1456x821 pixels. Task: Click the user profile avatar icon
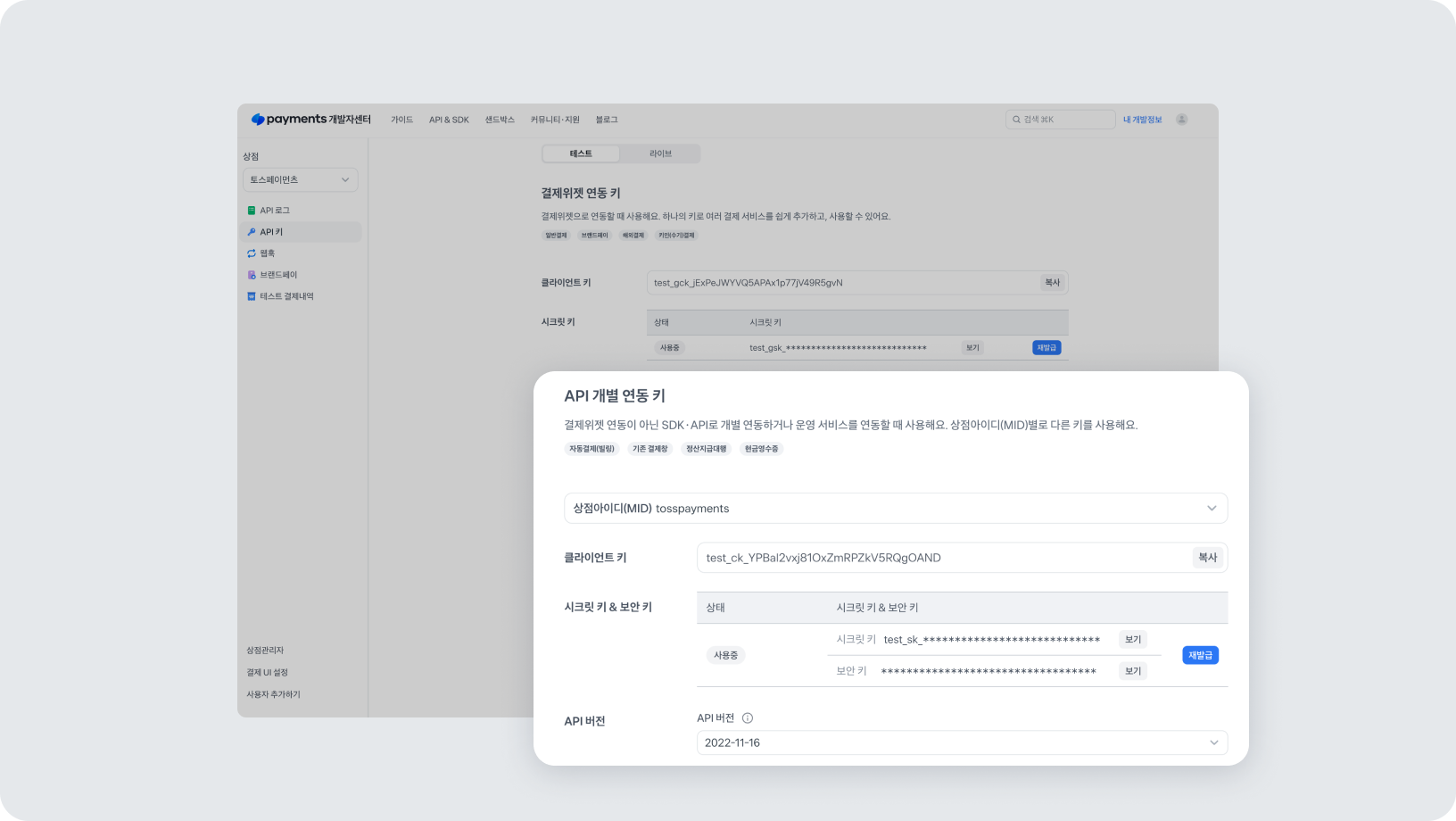click(x=1181, y=120)
